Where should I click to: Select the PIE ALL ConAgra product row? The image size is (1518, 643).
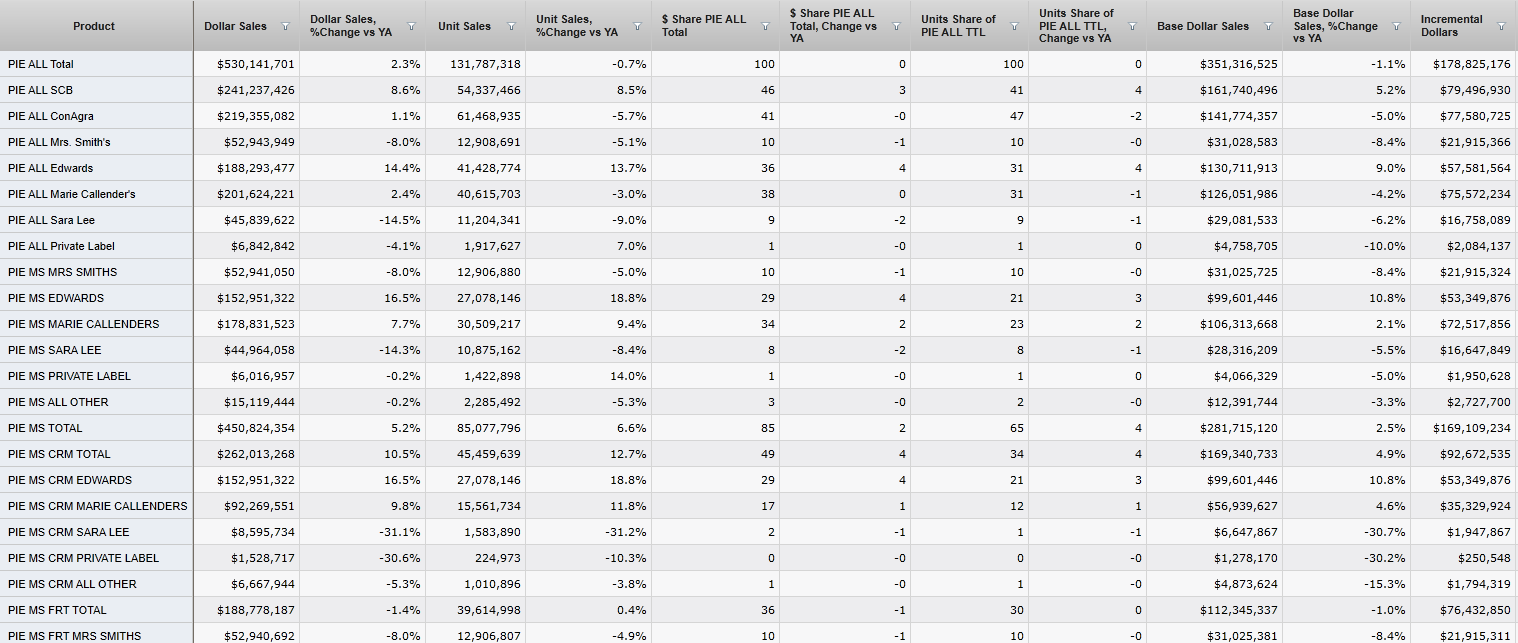click(47, 116)
